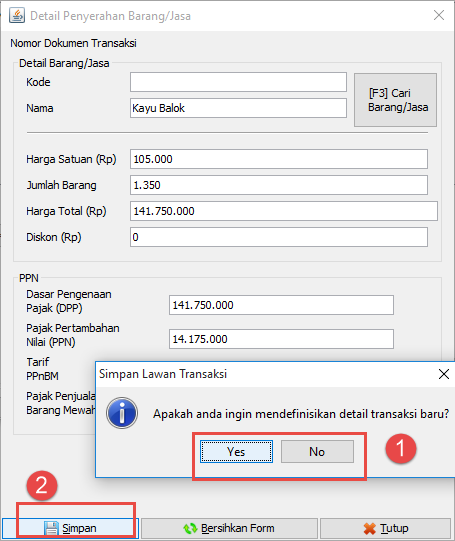This screenshot has height=541, width=455.
Task: Click the Jumlah Barang label
Action: click(x=61, y=185)
